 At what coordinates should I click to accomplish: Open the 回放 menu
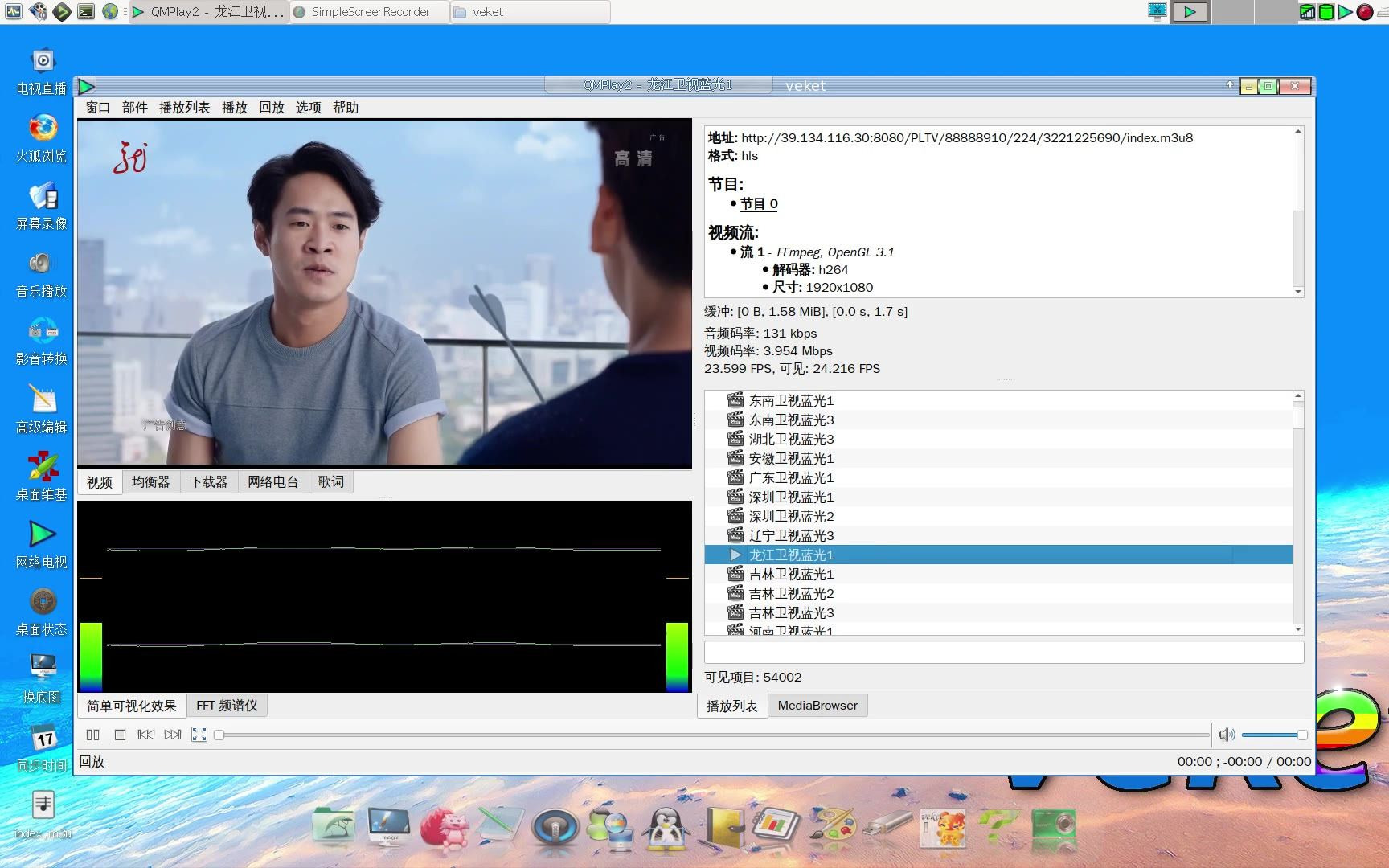[271, 108]
